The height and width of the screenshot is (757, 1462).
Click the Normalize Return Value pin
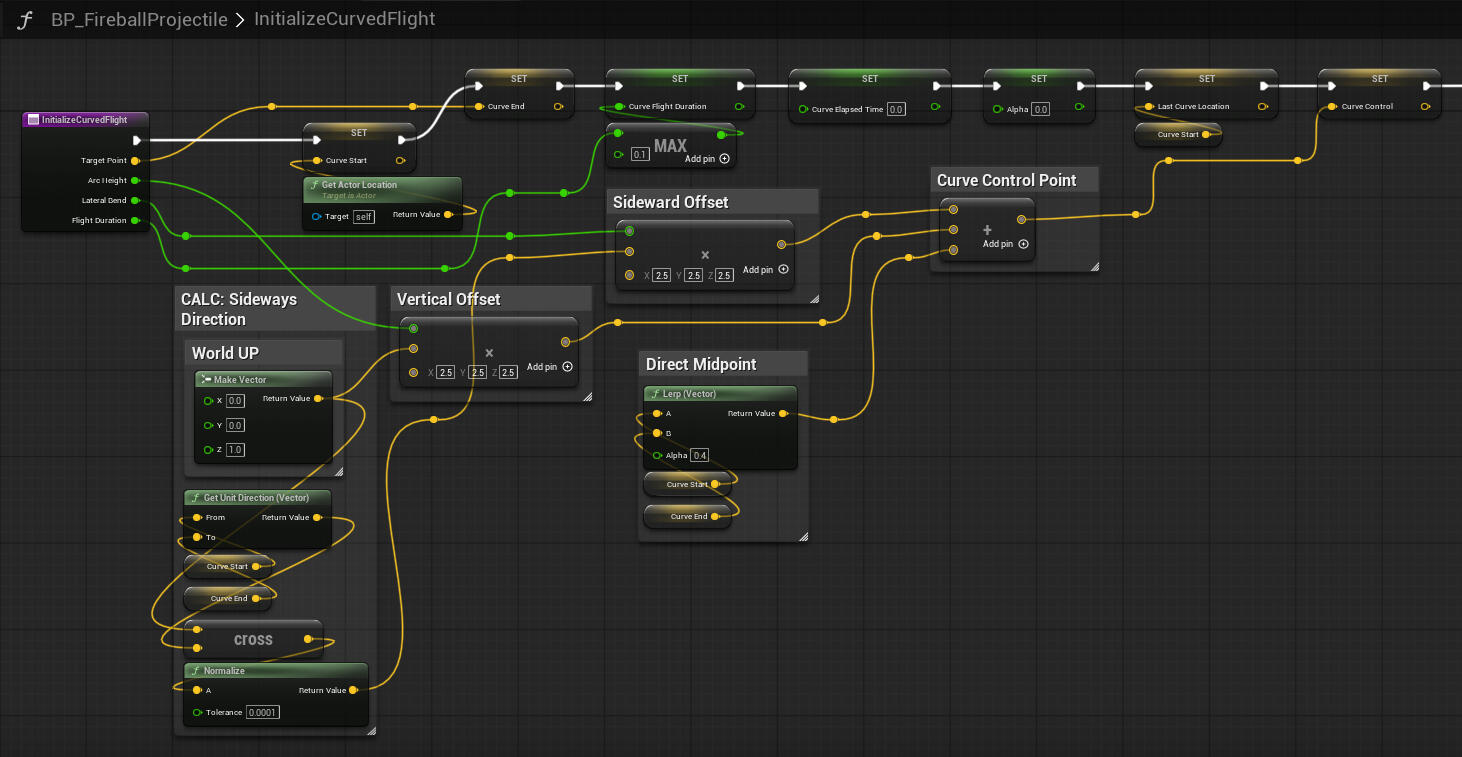(x=354, y=690)
